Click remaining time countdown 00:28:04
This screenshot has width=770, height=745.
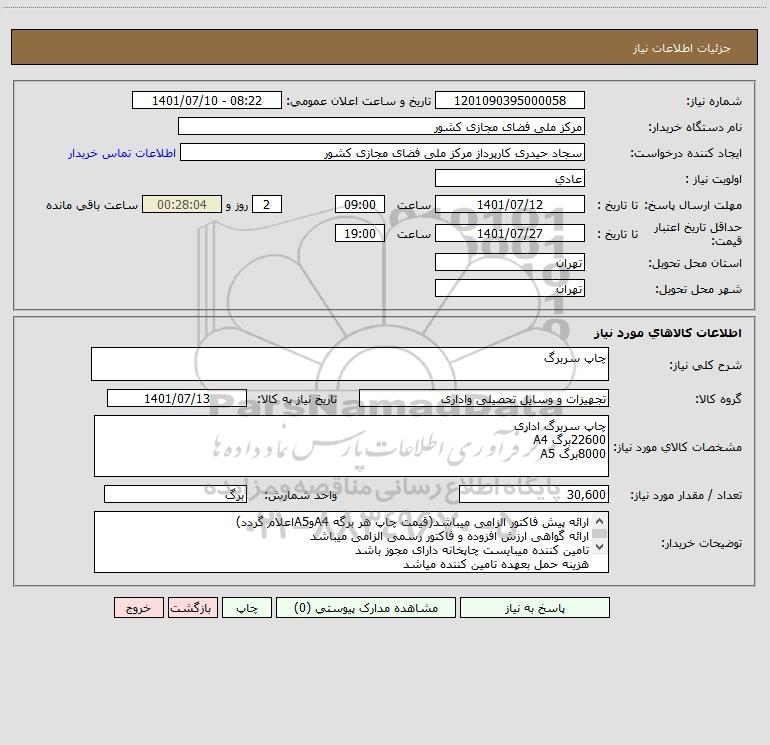click(x=182, y=204)
